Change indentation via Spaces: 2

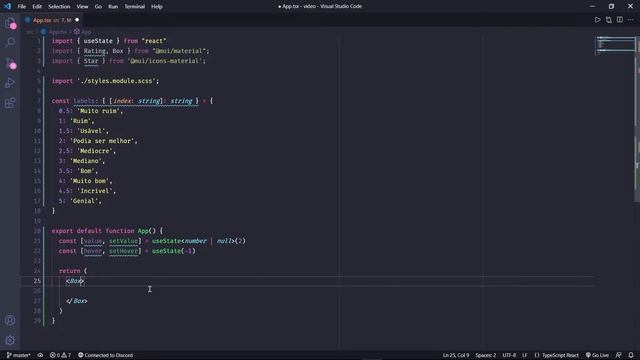click(x=485, y=355)
